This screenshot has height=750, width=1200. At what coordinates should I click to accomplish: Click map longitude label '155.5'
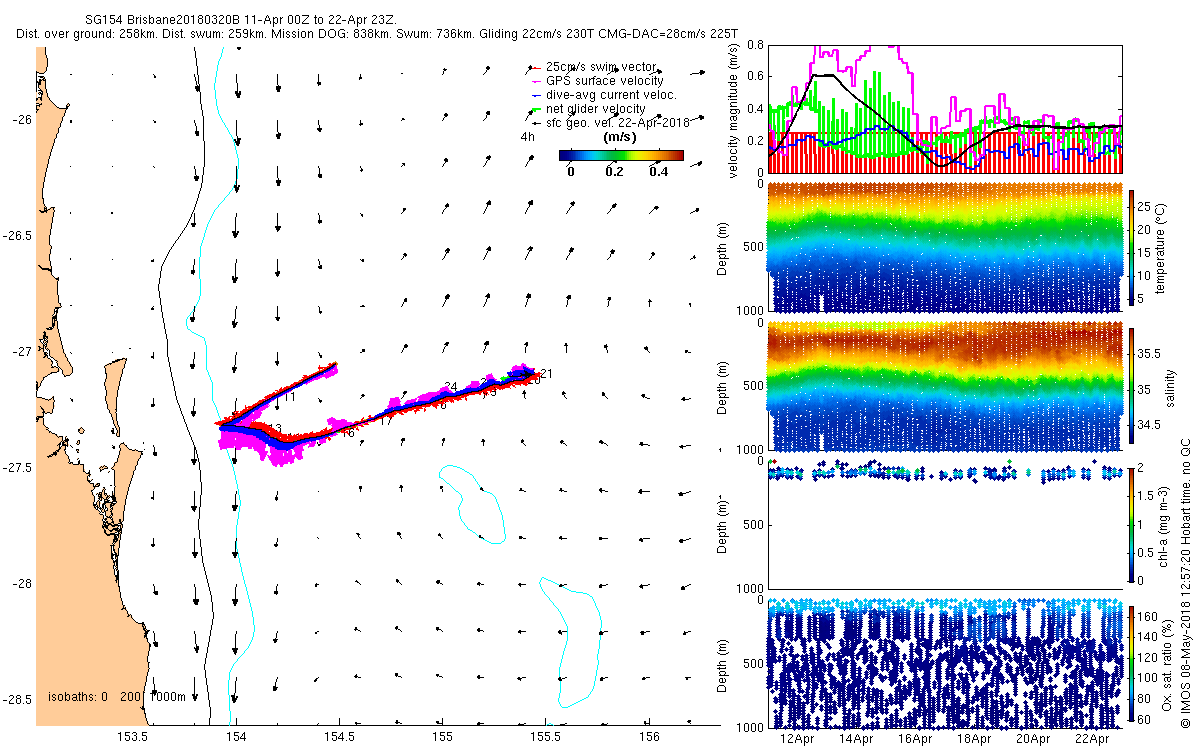coord(546,737)
